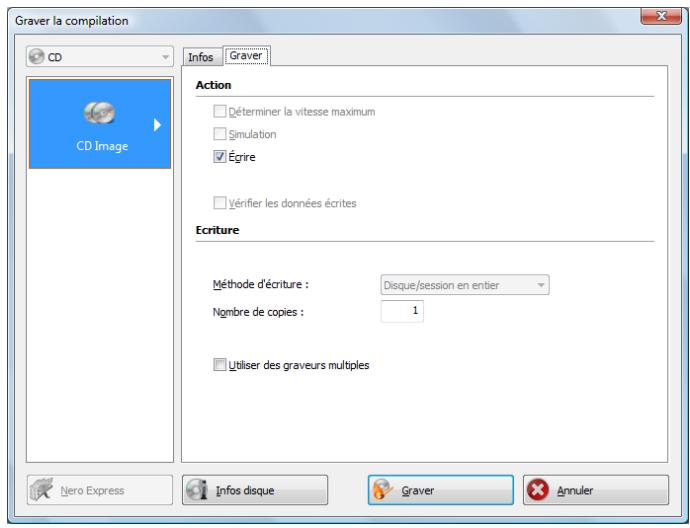The width and height of the screenshot is (690, 528).
Task: Open the CD media type dropdown
Action: (x=100, y=57)
